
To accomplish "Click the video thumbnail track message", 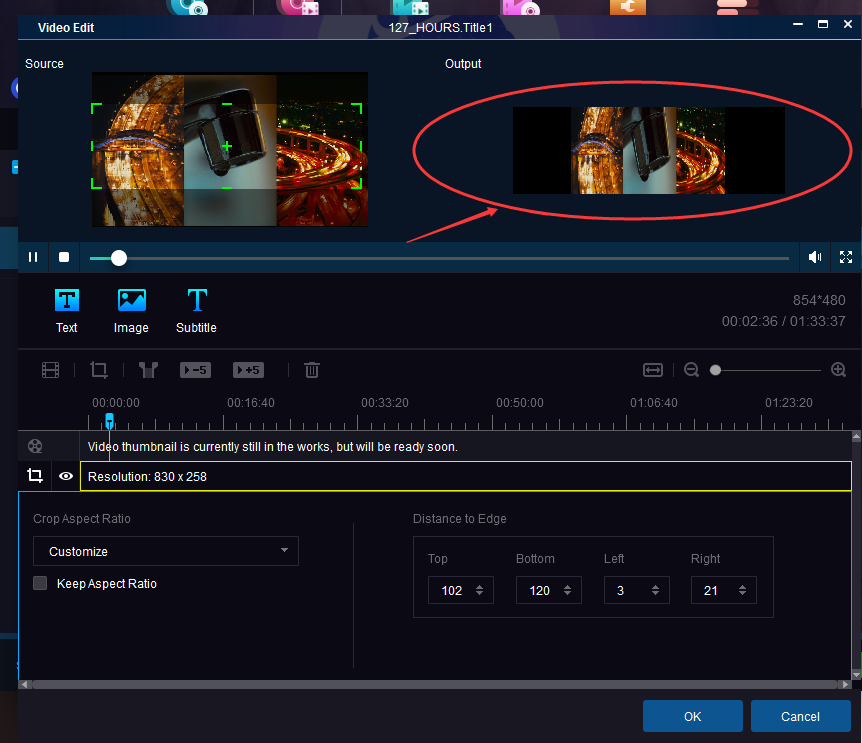I will [273, 447].
